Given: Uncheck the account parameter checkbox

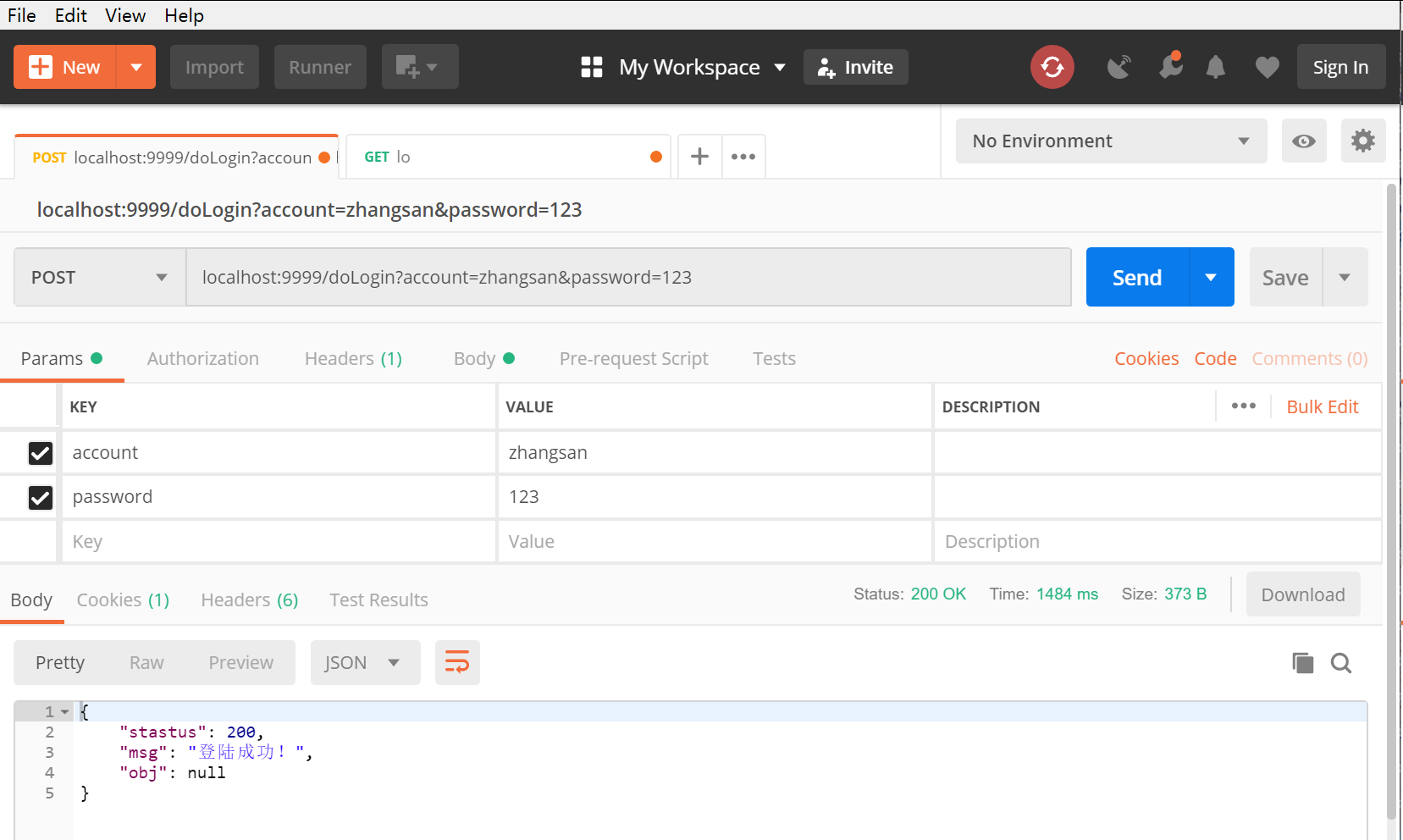Looking at the screenshot, I should point(41,453).
